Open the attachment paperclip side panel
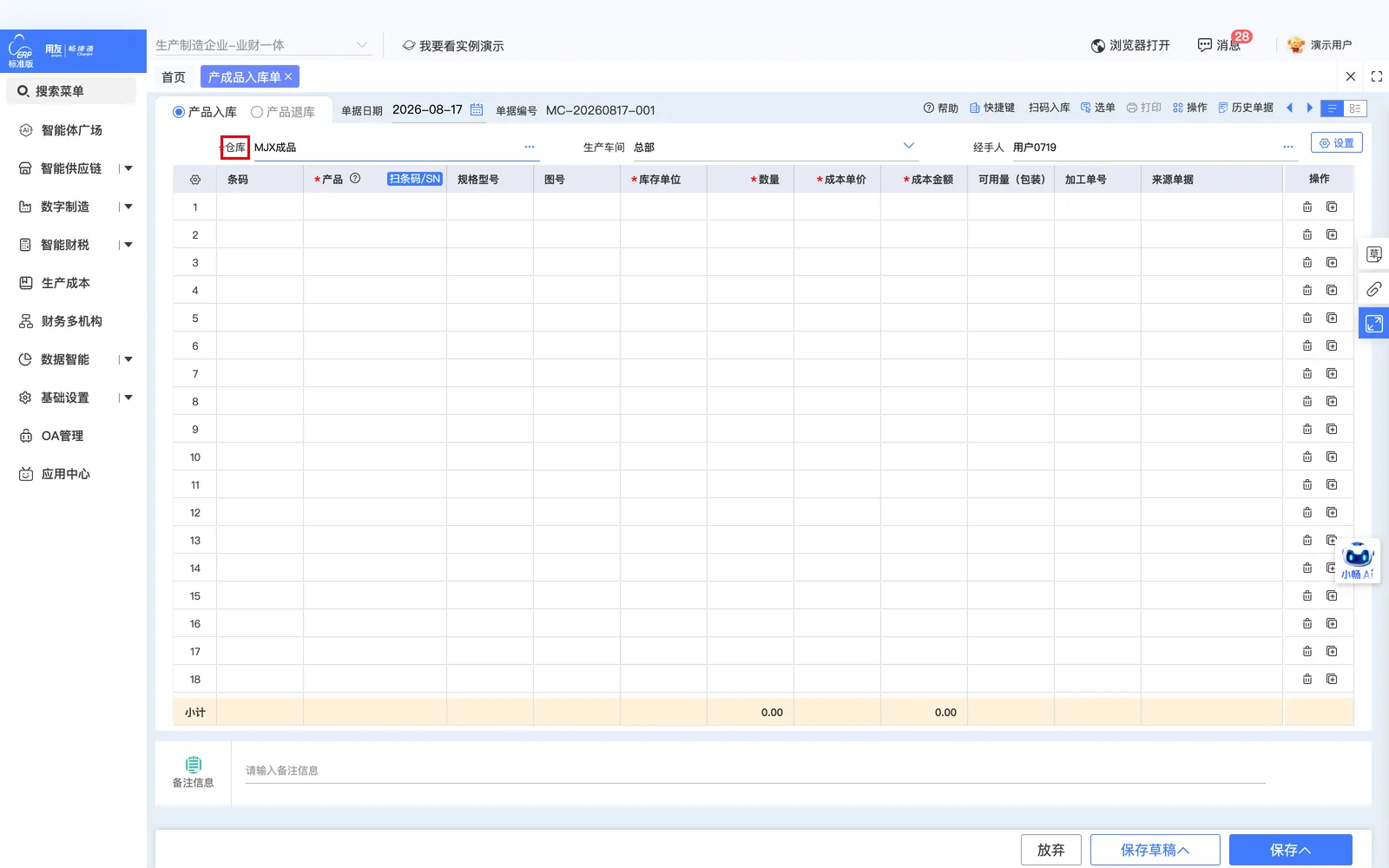 point(1374,289)
